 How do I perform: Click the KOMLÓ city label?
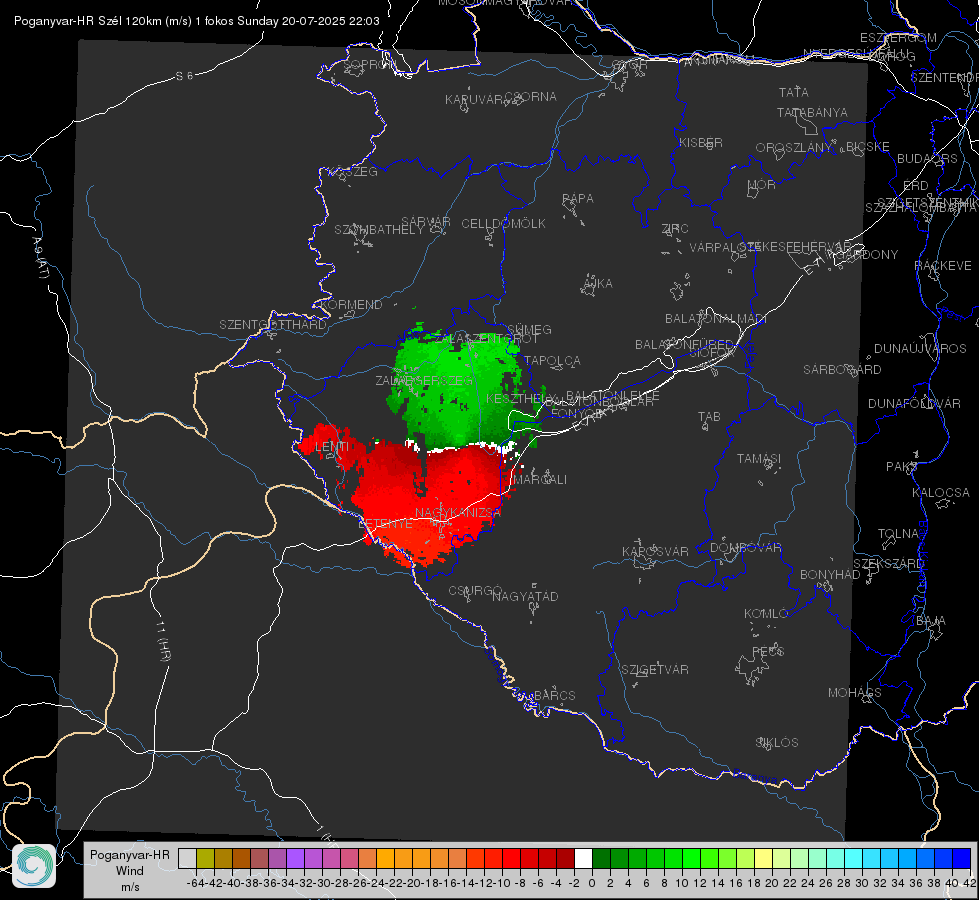coord(766,614)
